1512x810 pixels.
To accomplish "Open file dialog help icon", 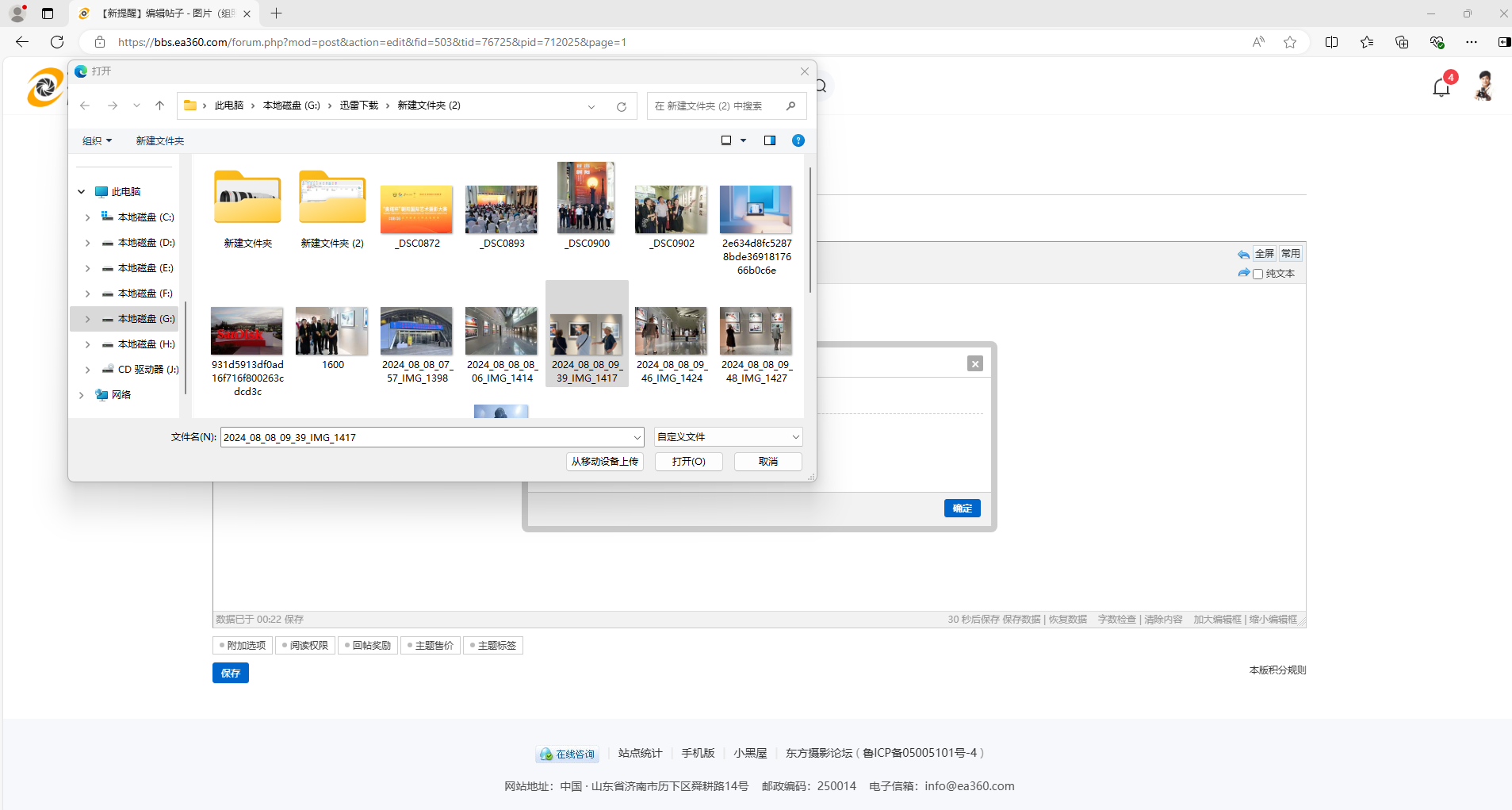I will pos(798,140).
